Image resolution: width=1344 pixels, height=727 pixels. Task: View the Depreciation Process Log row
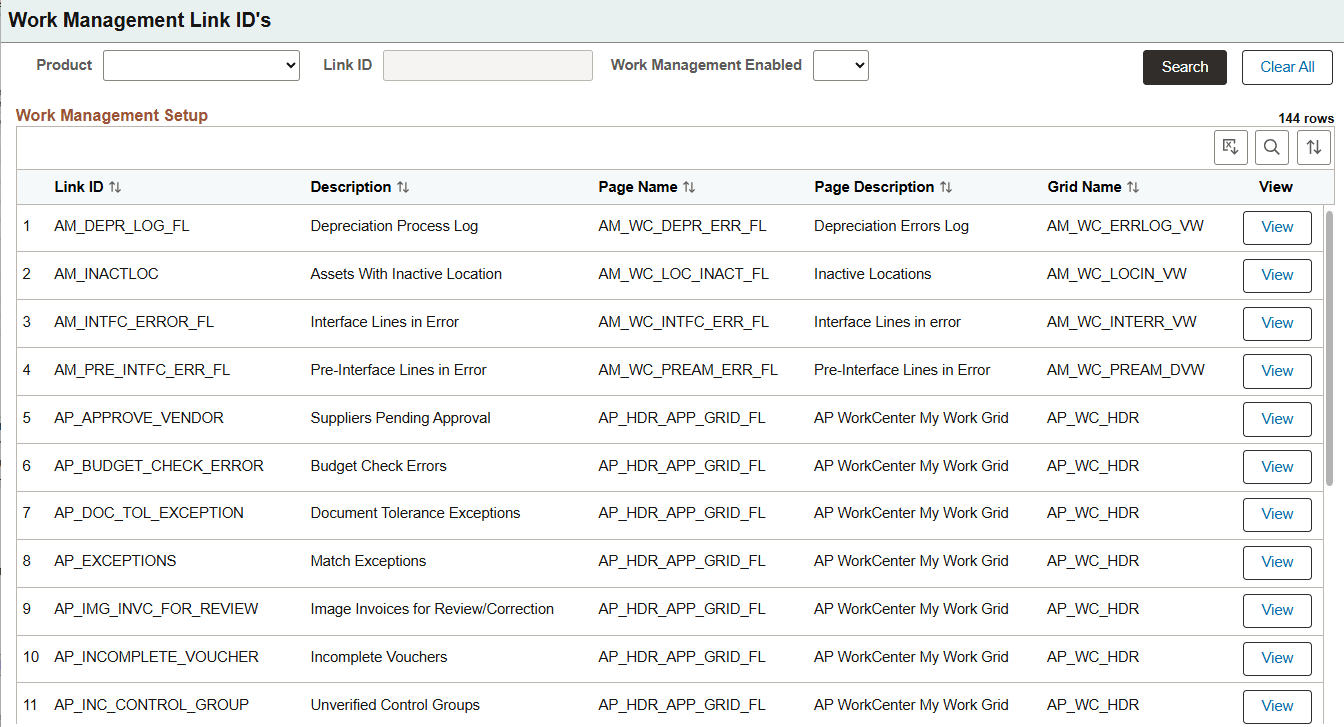[x=1277, y=227]
